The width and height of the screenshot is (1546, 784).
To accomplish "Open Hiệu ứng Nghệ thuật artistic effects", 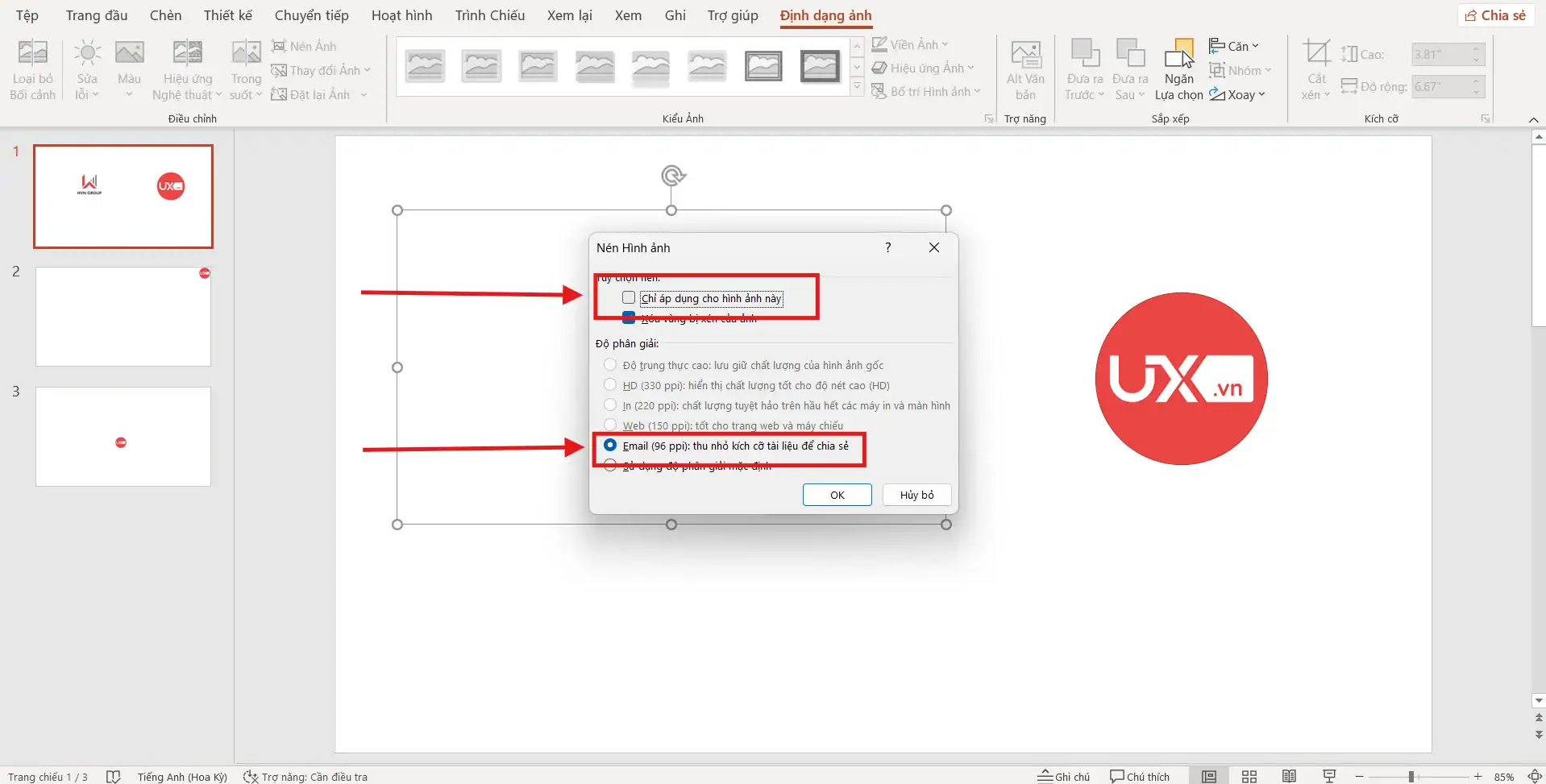I will point(187,70).
